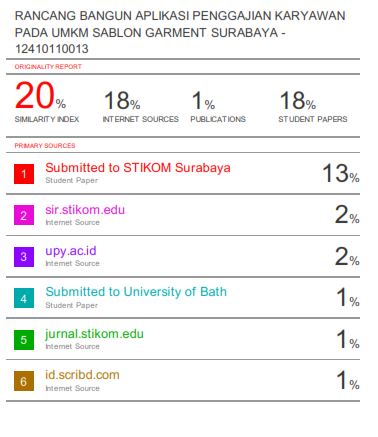This screenshot has width=378, height=437.
Task: Open the sir.stikom.edu source link
Action: point(85,210)
